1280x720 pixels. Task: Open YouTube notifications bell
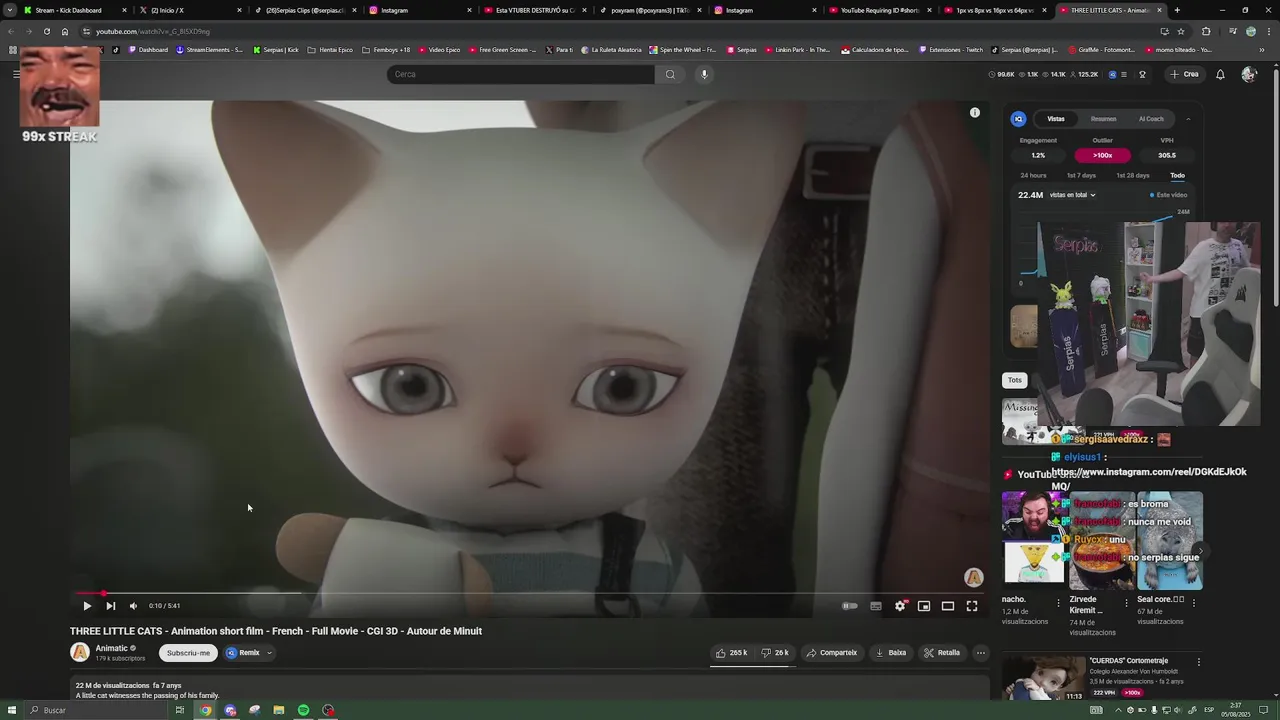(1220, 74)
